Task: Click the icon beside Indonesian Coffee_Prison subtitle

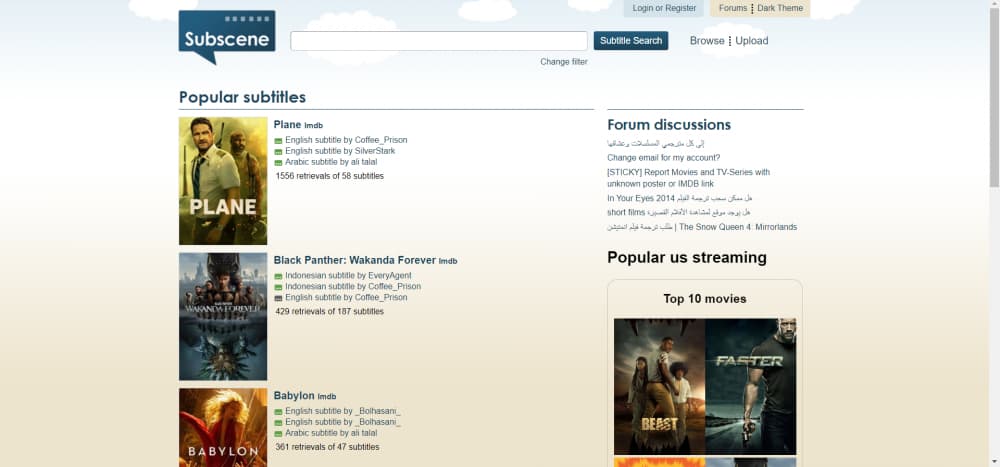Action: (x=278, y=288)
